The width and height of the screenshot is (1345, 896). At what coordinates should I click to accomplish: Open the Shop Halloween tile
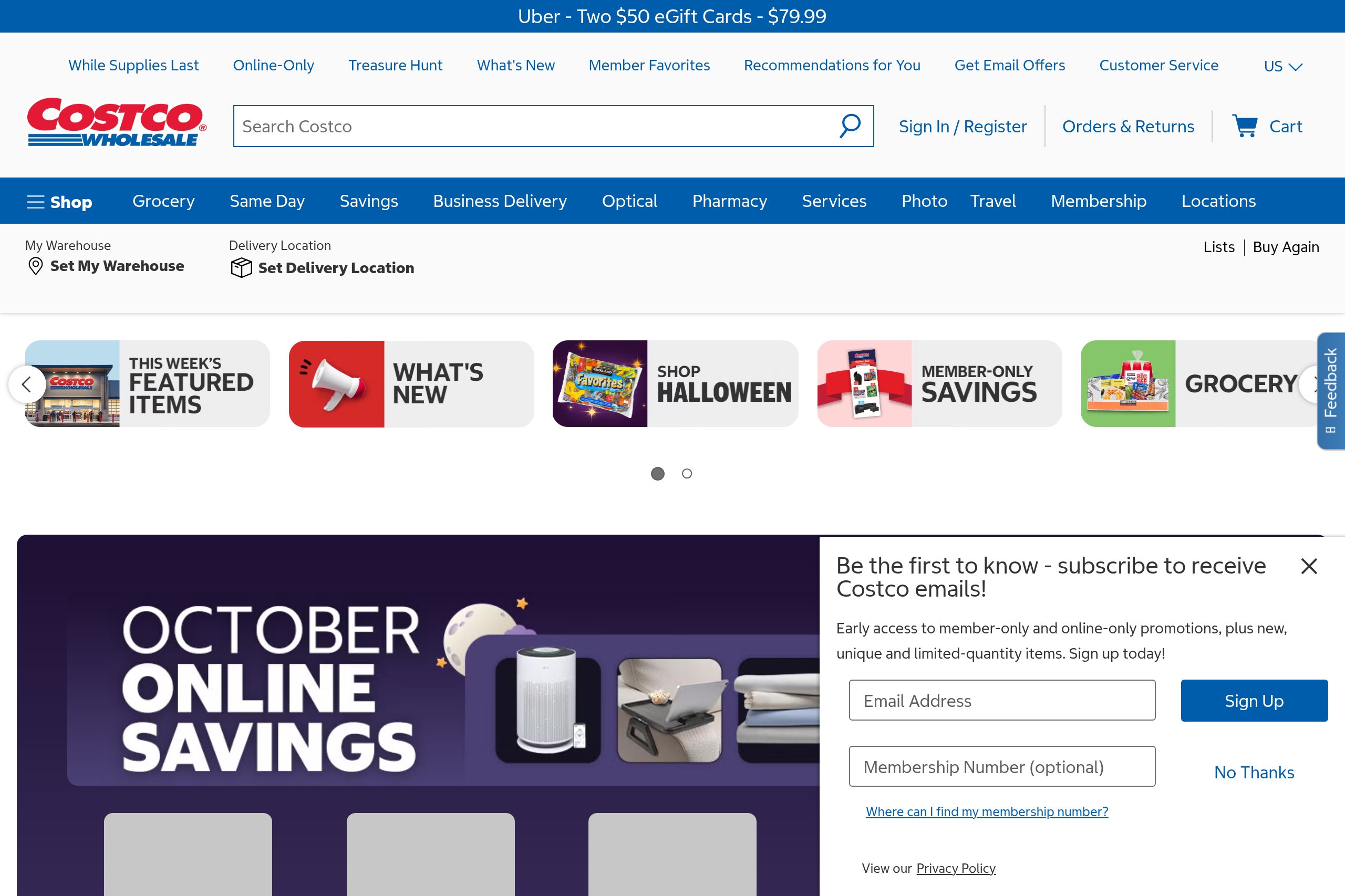coord(675,384)
